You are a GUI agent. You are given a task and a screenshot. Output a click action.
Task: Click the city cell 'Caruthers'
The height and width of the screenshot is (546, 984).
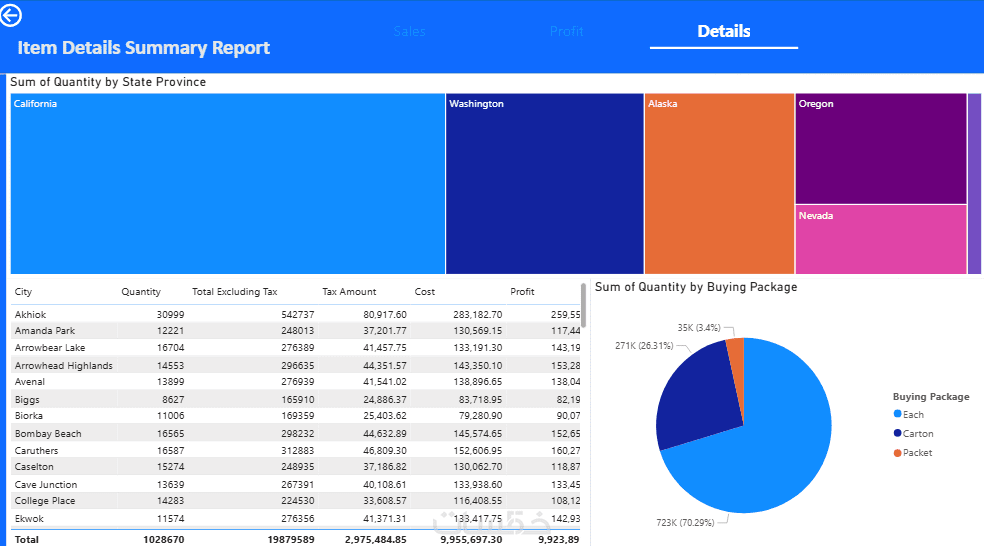pos(36,451)
